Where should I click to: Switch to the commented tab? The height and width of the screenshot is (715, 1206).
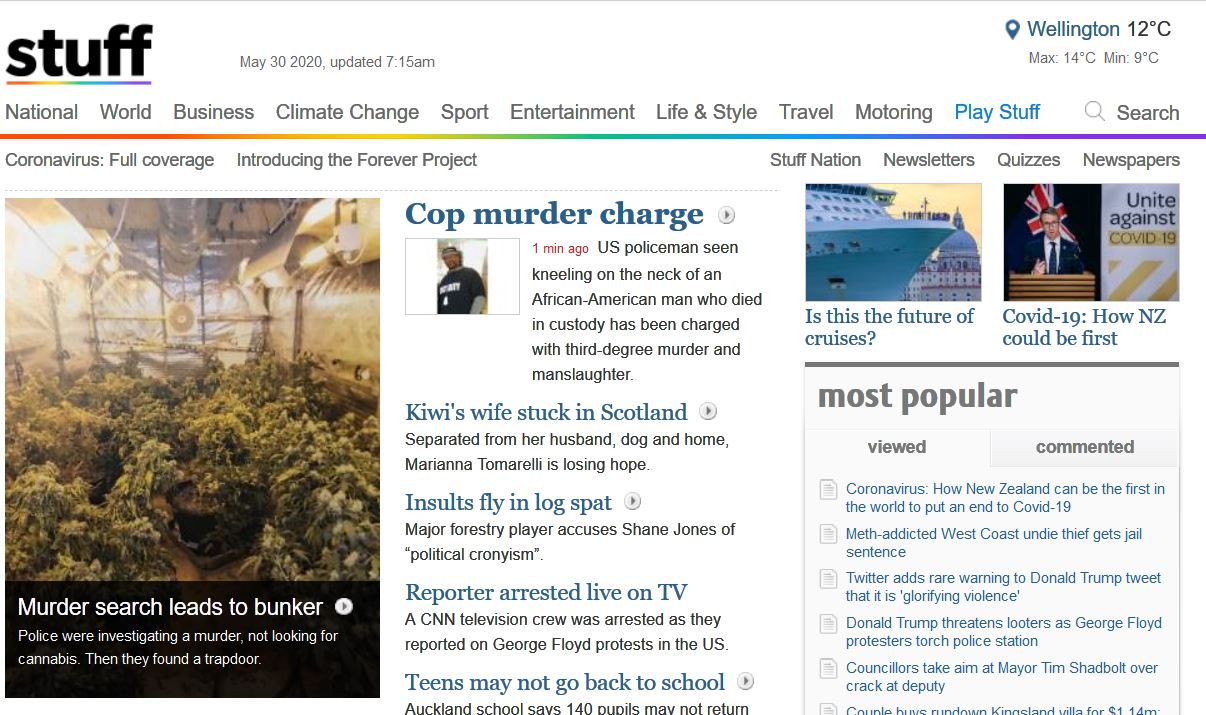[x=1085, y=447]
